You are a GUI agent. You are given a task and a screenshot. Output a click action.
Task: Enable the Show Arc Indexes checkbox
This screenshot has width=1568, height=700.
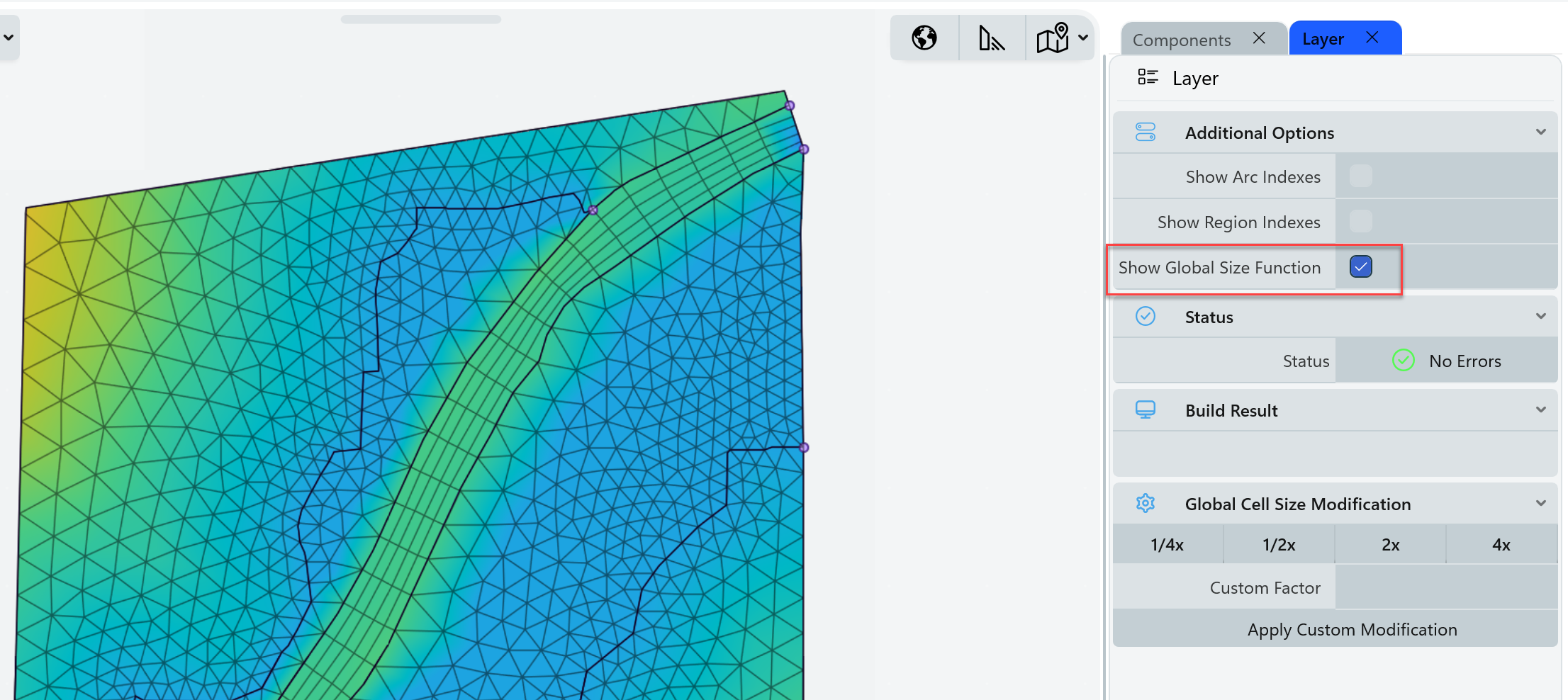click(x=1360, y=176)
